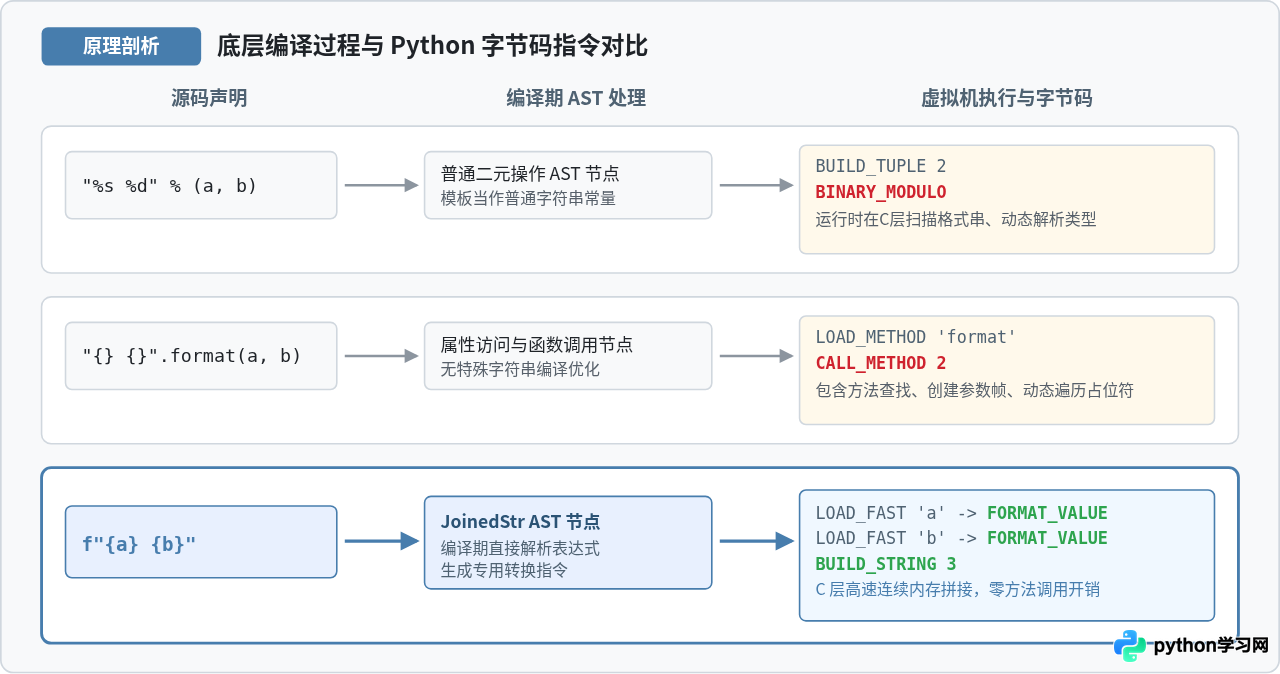Click the C 层高速连续内存拼接 description
This screenshot has width=1280, height=674.
tap(958, 590)
